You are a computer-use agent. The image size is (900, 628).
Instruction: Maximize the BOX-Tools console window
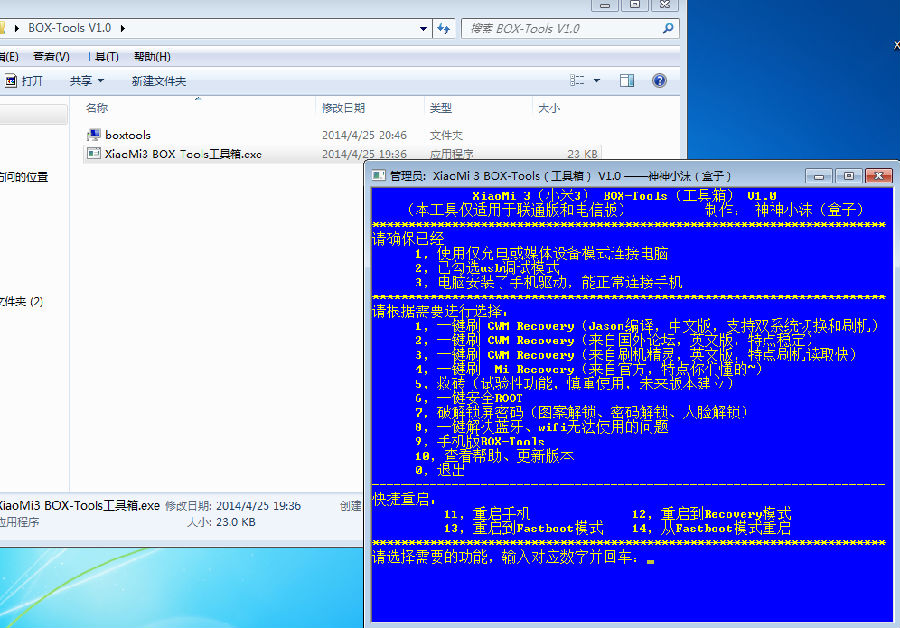click(x=847, y=175)
